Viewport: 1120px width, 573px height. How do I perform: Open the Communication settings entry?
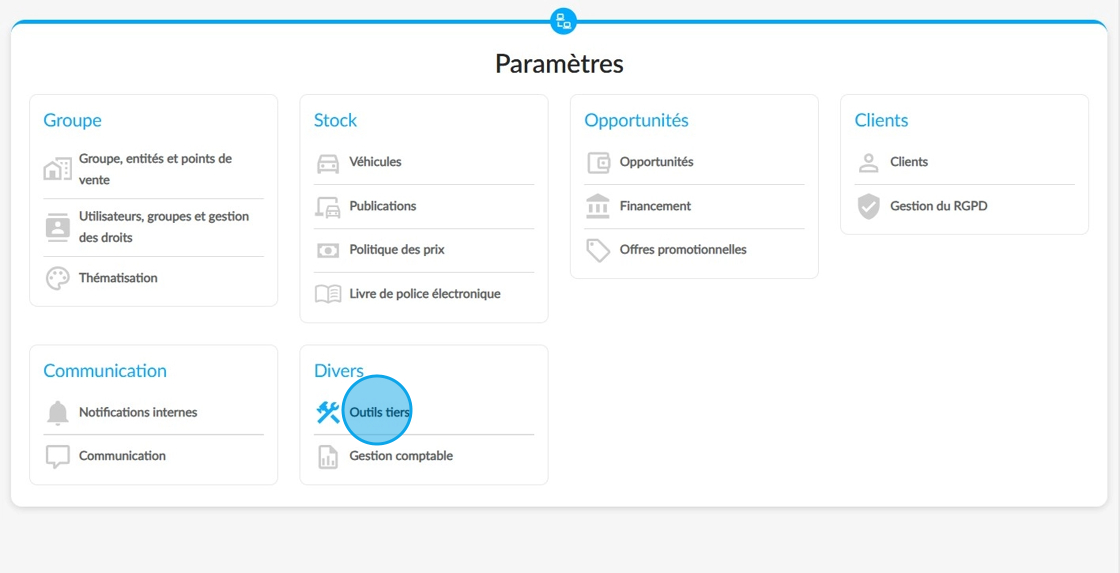point(122,456)
